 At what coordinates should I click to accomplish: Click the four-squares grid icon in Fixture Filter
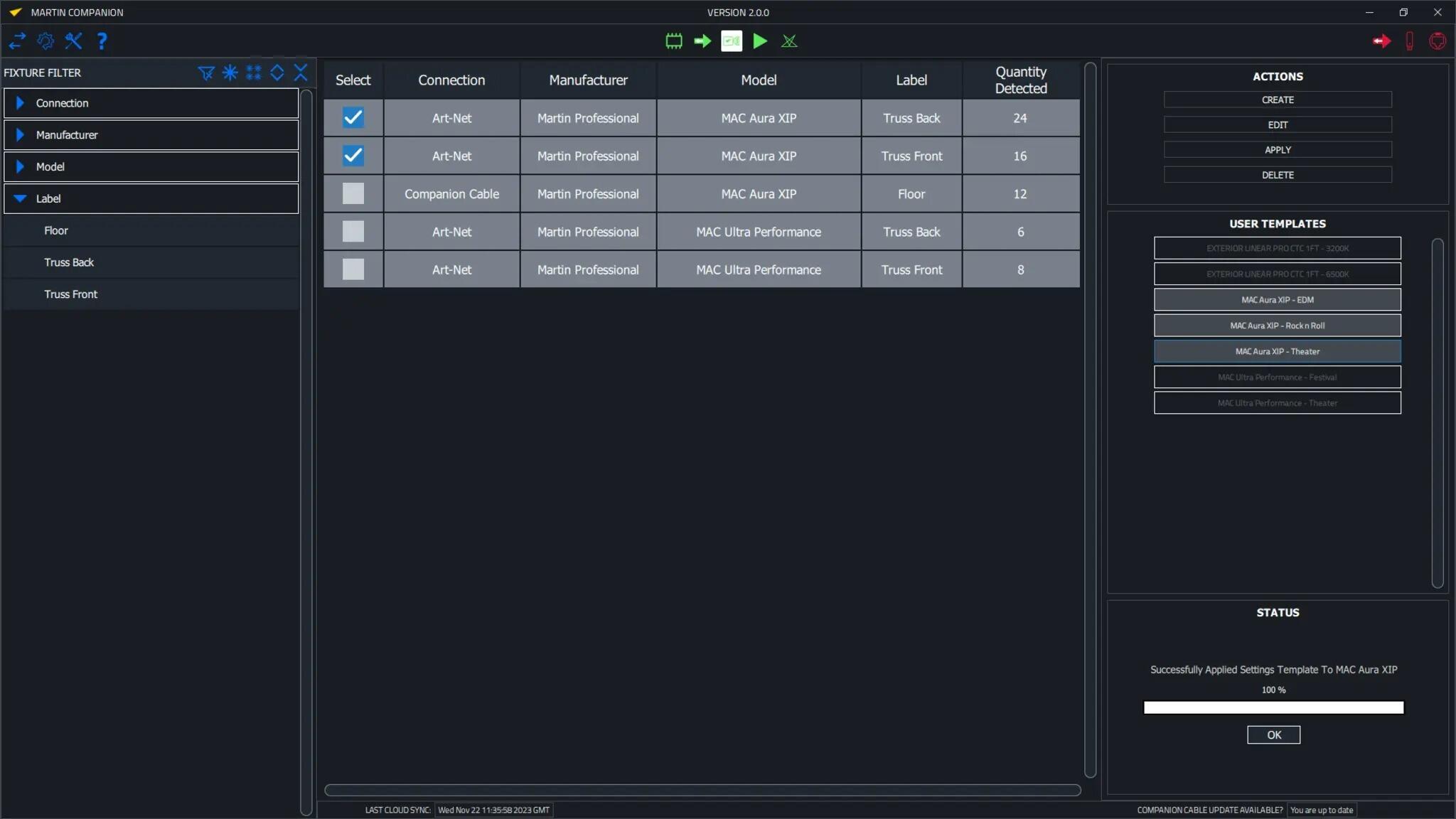pyautogui.click(x=254, y=73)
